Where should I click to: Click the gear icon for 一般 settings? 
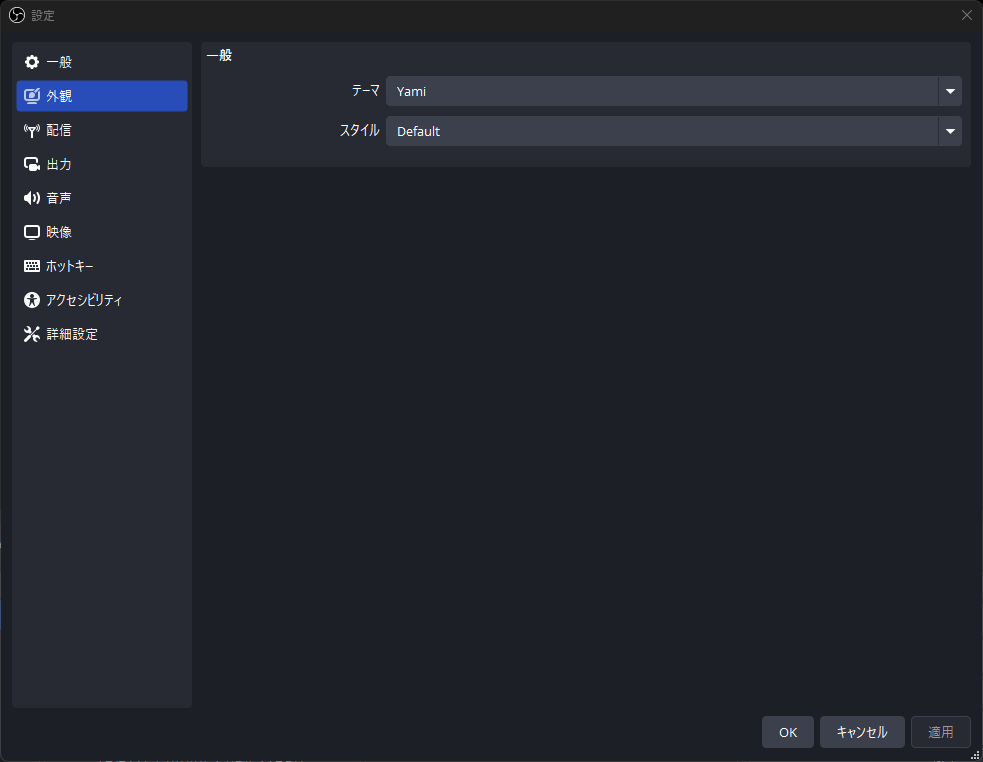31,62
